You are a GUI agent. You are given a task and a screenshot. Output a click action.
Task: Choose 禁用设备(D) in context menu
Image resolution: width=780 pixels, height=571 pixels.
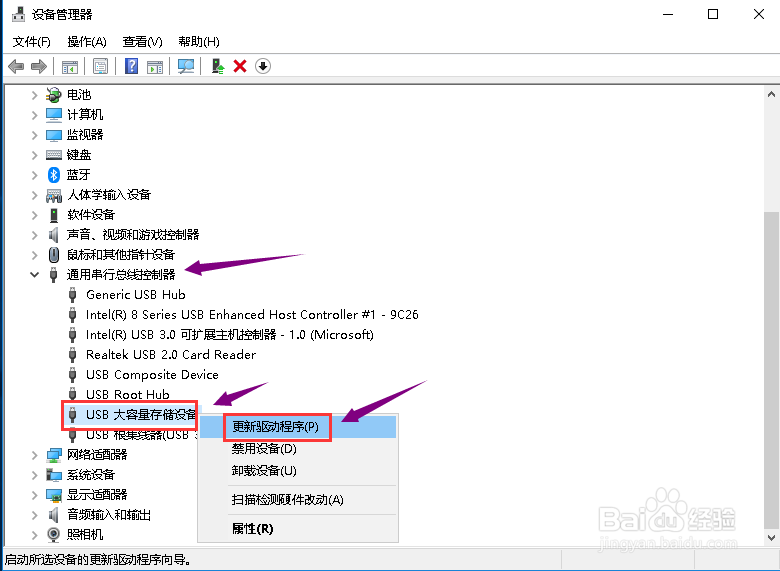(x=298, y=449)
